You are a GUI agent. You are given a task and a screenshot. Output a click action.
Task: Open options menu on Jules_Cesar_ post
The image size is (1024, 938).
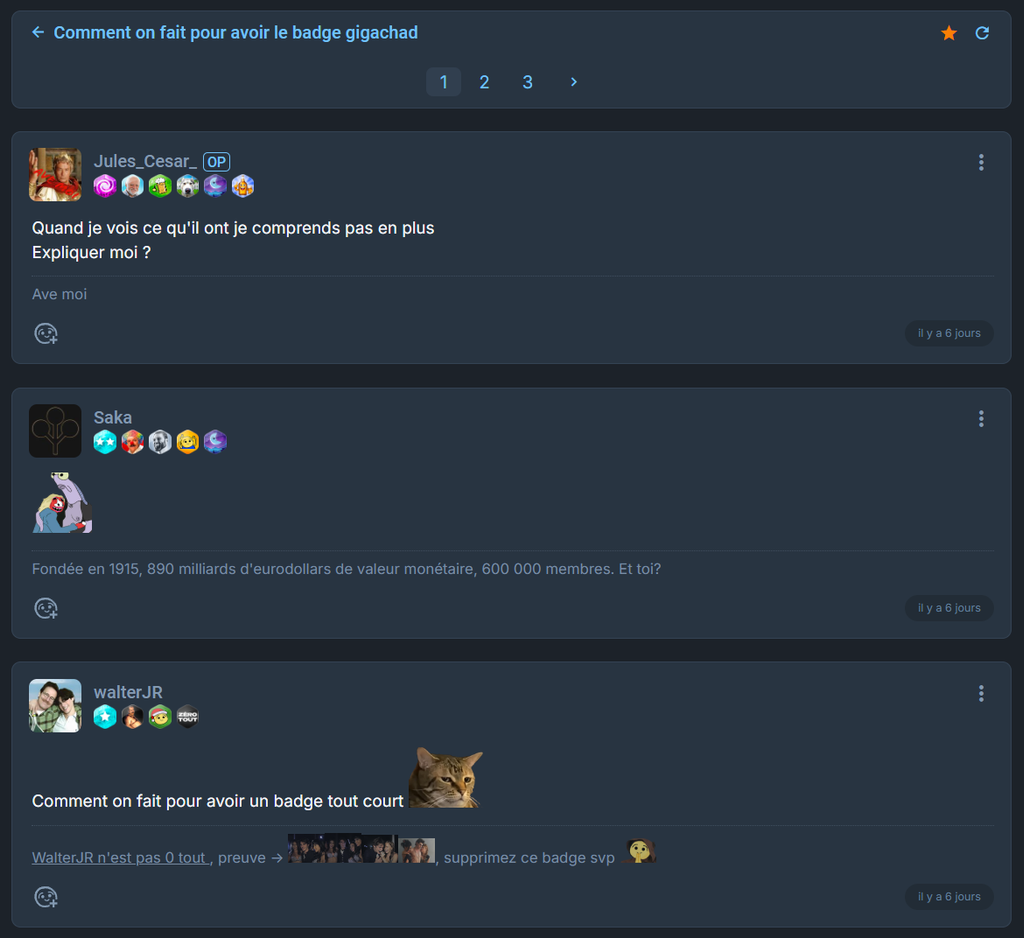coord(981,163)
